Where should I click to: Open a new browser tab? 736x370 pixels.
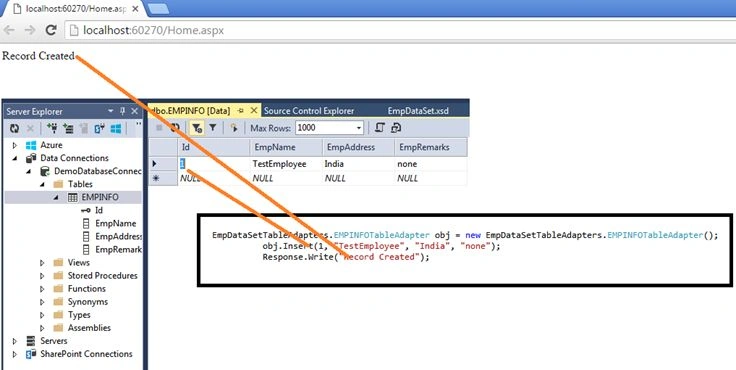[x=159, y=8]
